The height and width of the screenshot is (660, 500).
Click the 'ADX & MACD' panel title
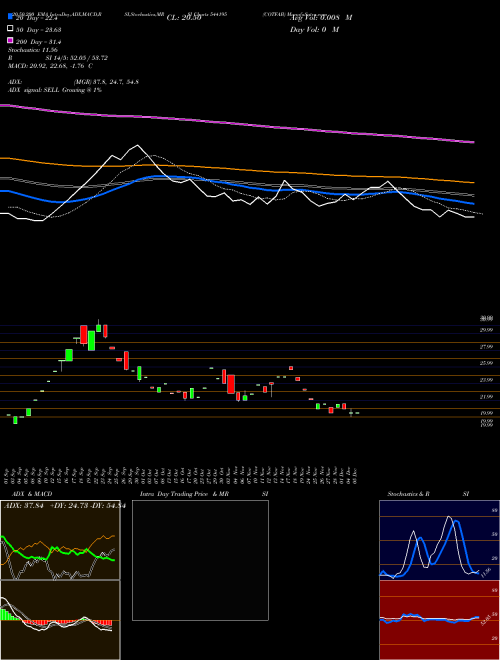[32, 494]
